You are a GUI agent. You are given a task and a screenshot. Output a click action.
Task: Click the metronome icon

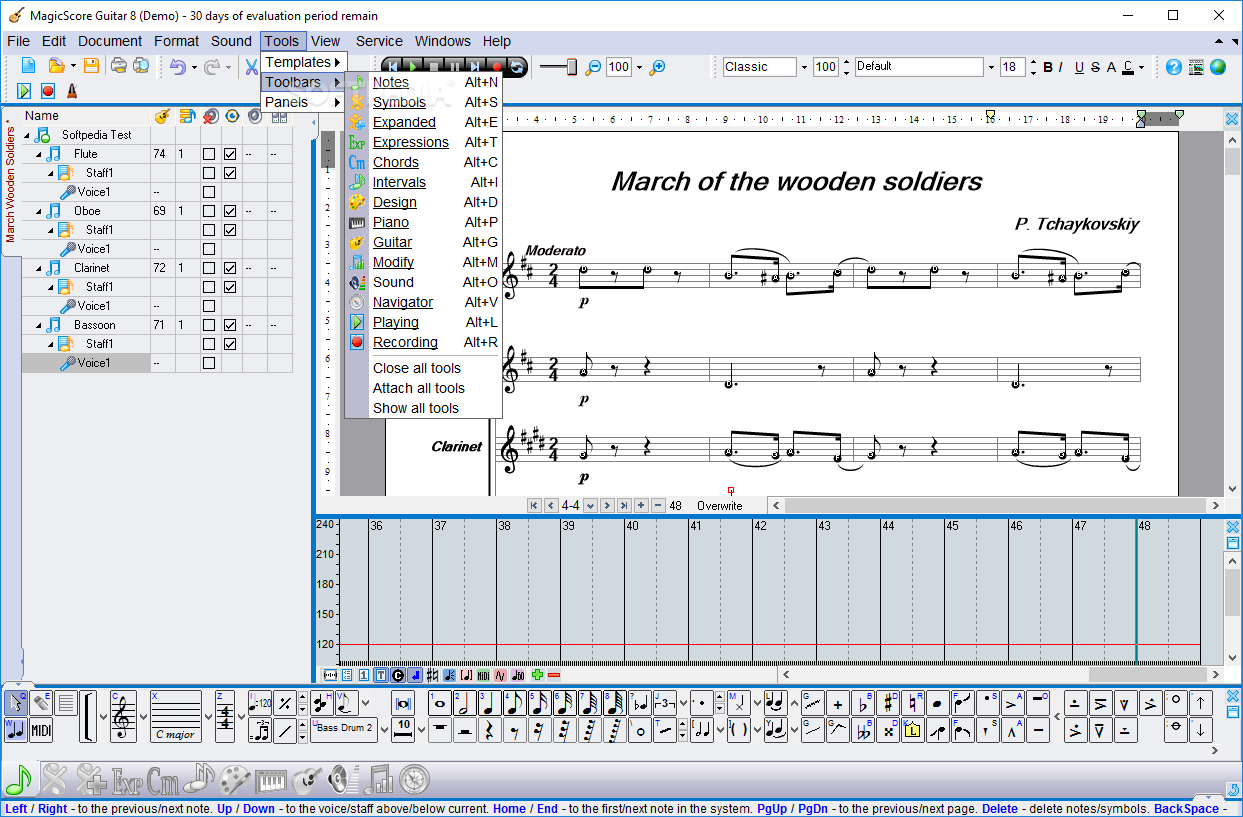click(71, 90)
